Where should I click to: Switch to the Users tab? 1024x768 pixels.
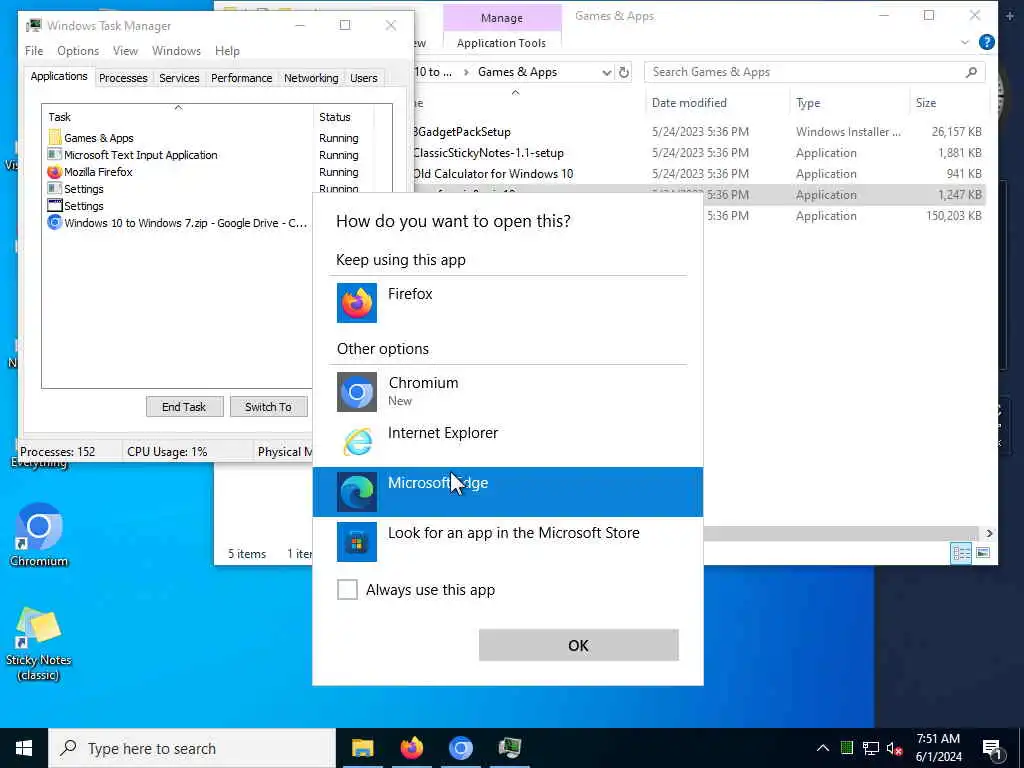click(364, 78)
